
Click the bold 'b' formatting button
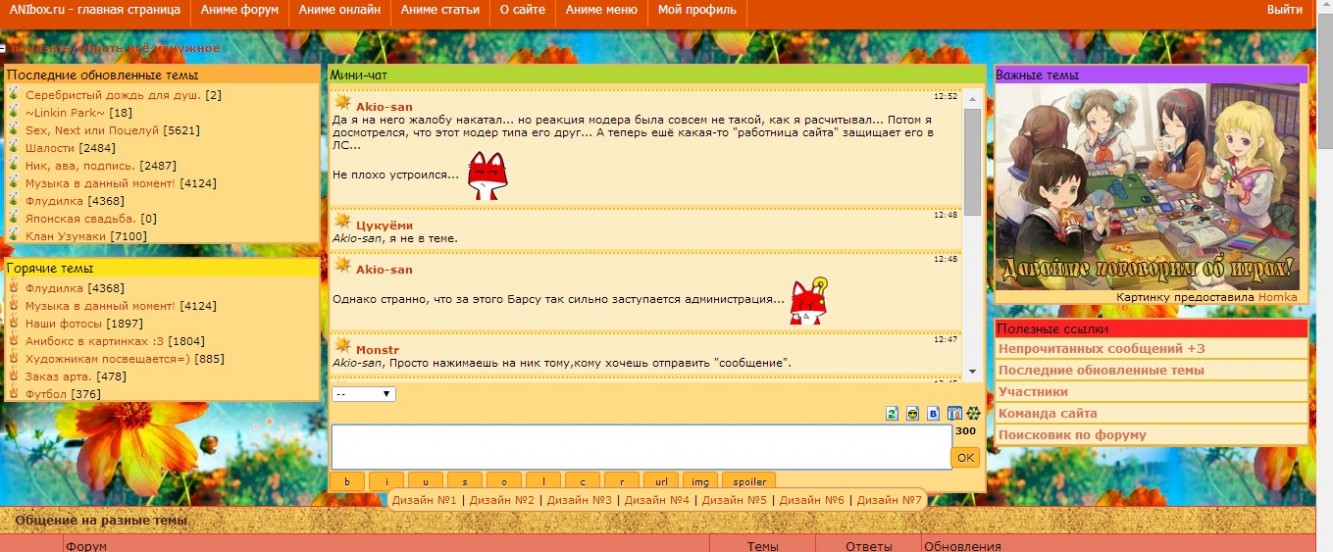347,482
